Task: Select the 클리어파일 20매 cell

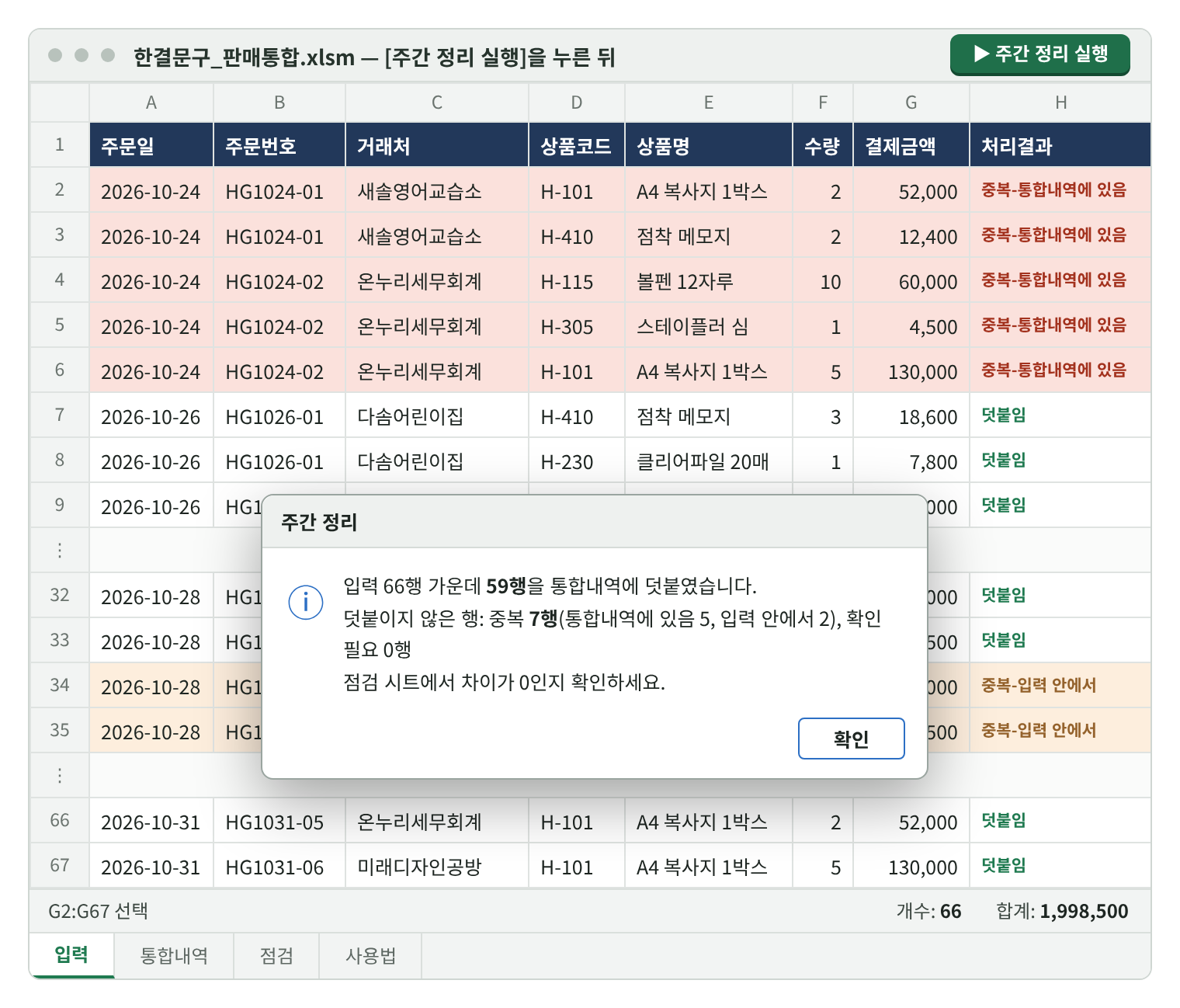Action: [709, 461]
